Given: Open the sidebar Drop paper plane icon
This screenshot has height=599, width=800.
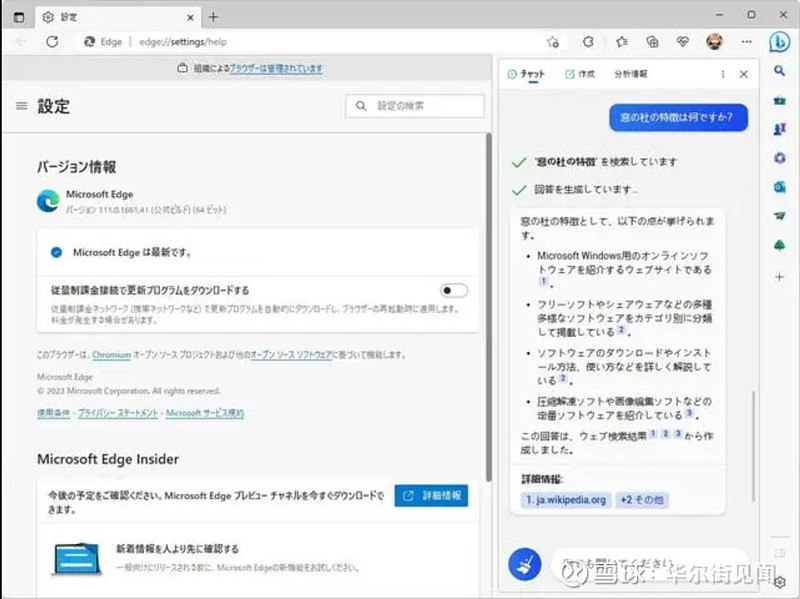Looking at the screenshot, I should (779, 216).
